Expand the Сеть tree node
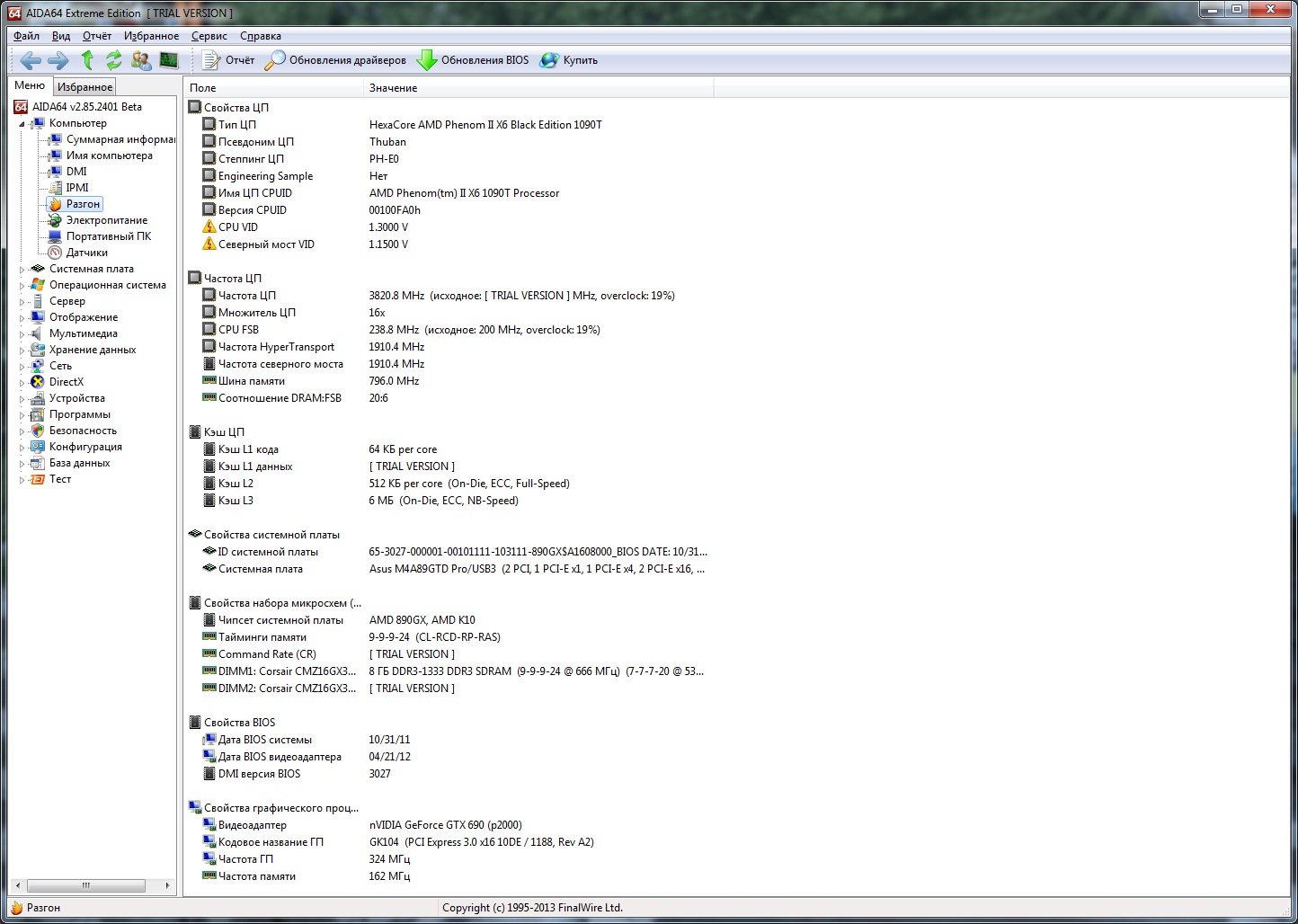Image resolution: width=1298 pixels, height=924 pixels. (x=22, y=367)
